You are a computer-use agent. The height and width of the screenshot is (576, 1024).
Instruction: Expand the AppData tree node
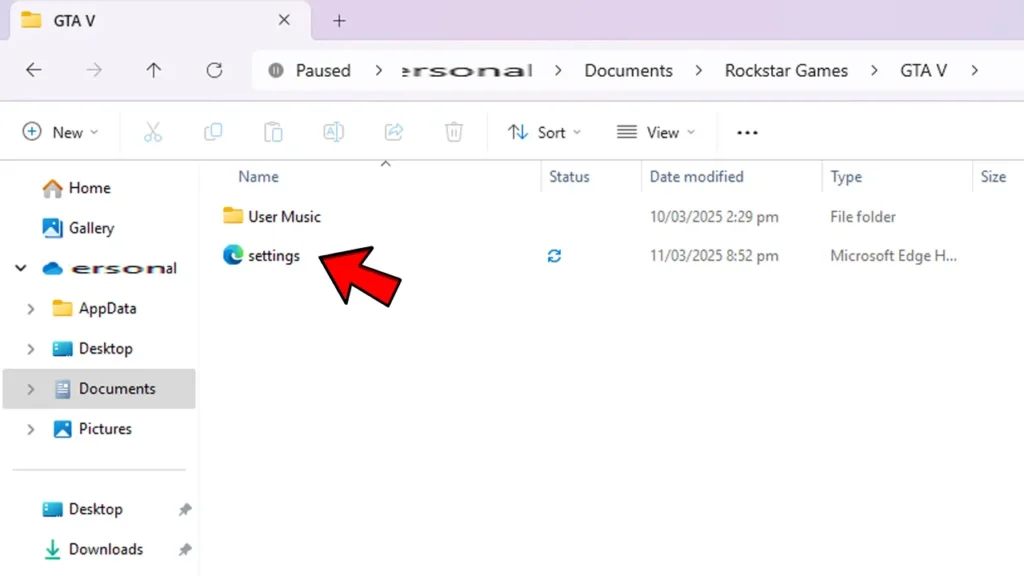point(30,309)
